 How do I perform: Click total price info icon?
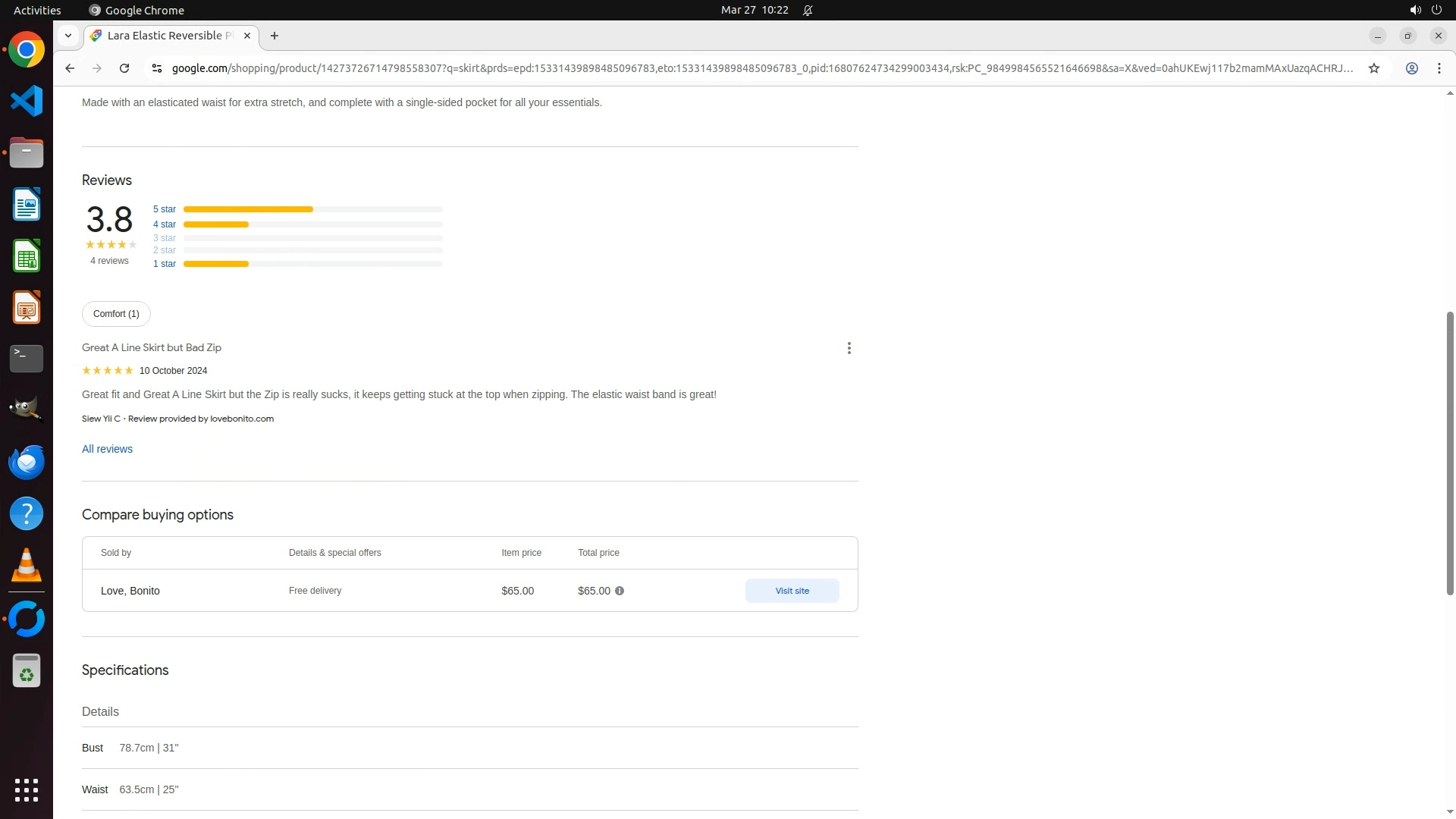coord(620,591)
